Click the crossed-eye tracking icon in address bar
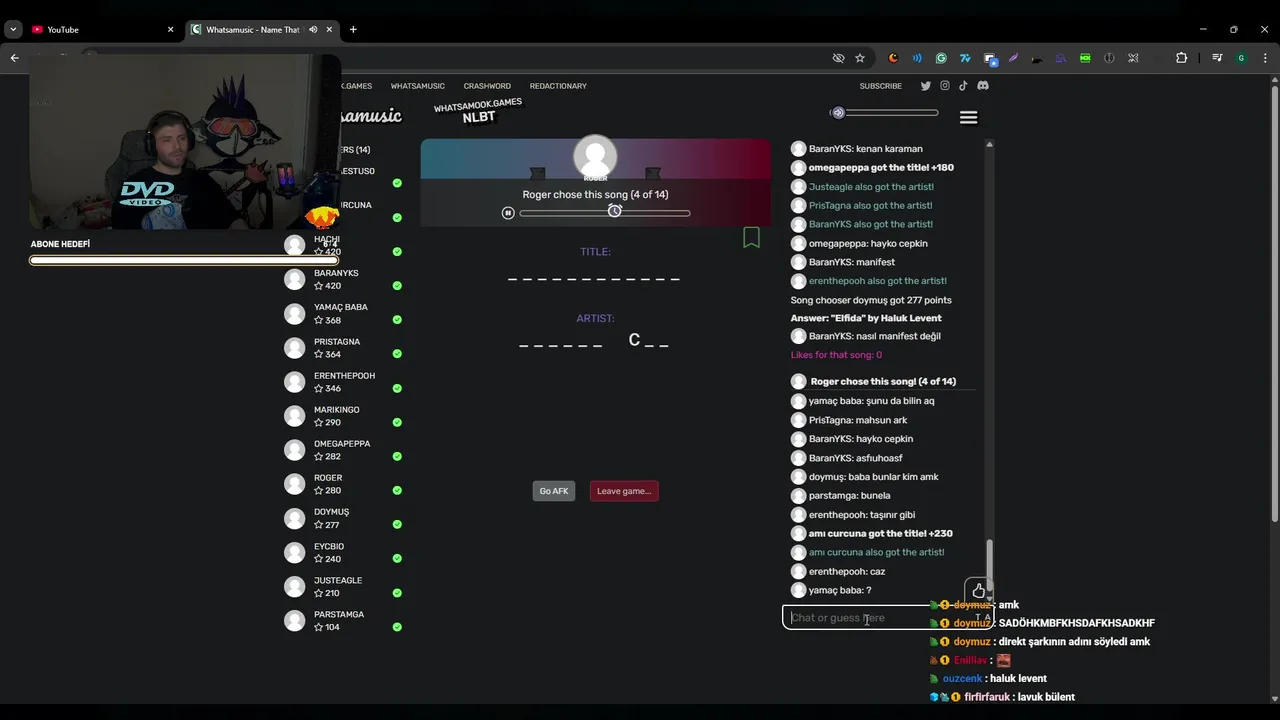 pyautogui.click(x=838, y=58)
